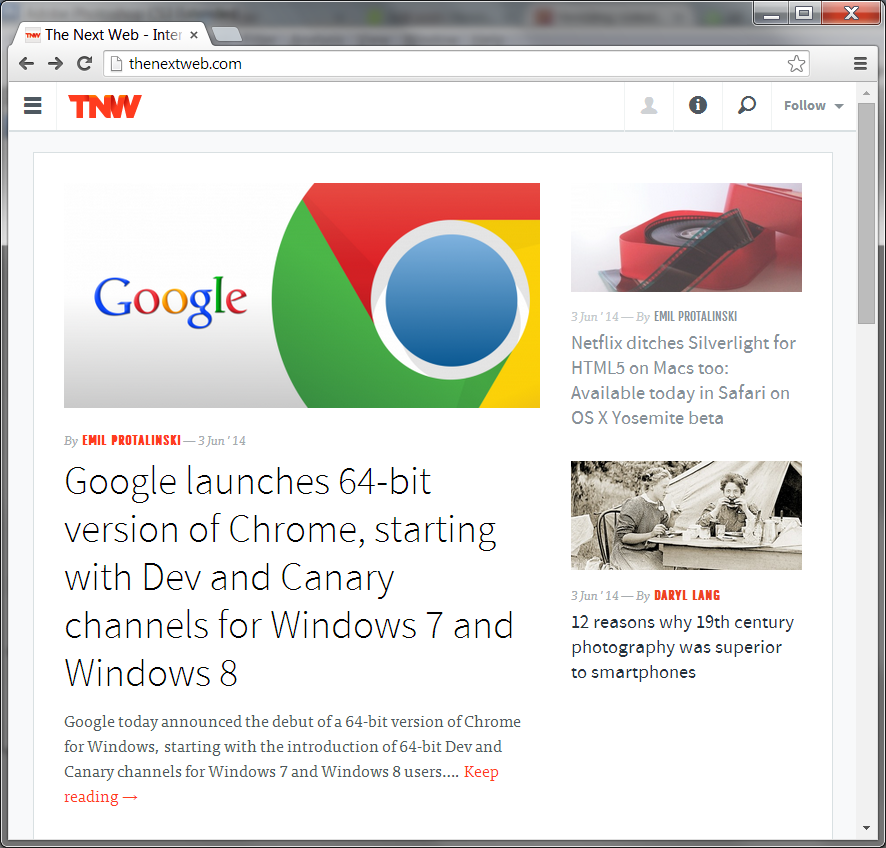886x848 pixels.
Task: Click the info circle icon
Action: (x=698, y=105)
